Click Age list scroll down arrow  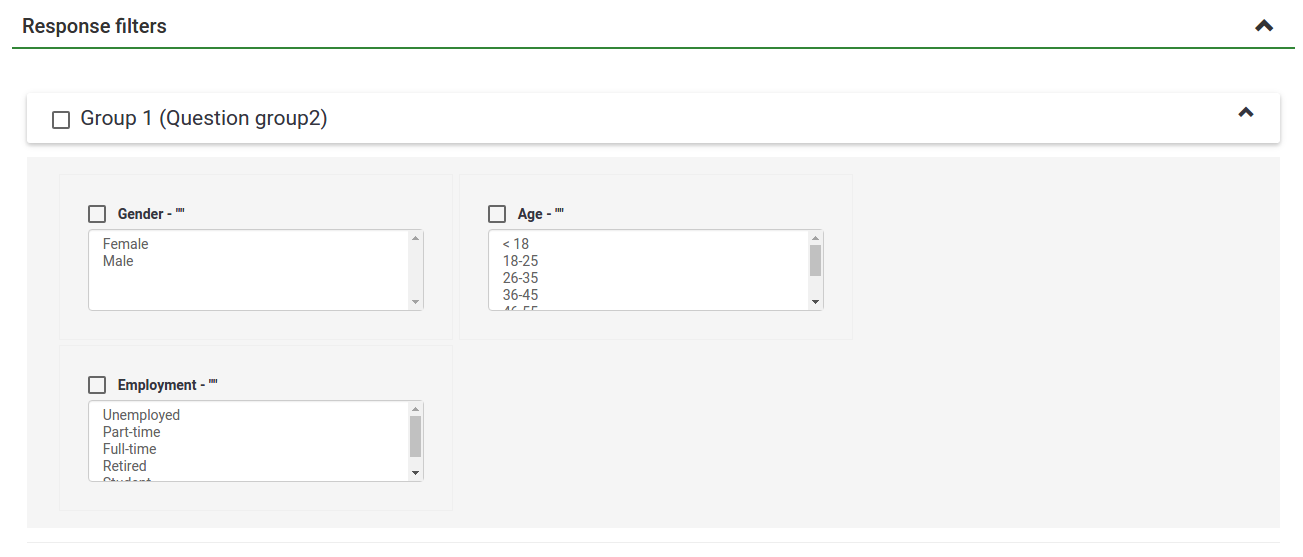[815, 301]
